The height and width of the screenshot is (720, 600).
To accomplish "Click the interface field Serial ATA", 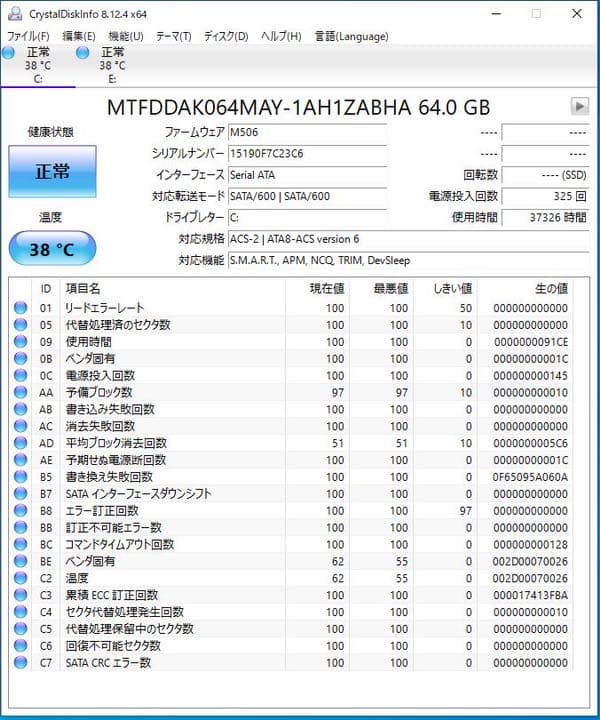I will point(307,175).
